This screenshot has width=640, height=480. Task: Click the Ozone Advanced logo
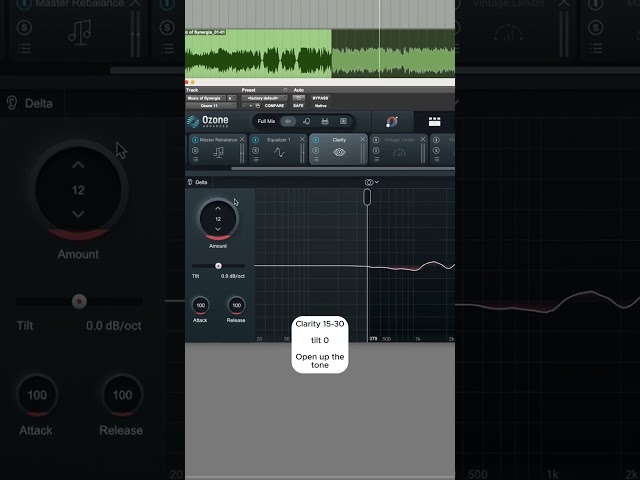[x=208, y=121]
